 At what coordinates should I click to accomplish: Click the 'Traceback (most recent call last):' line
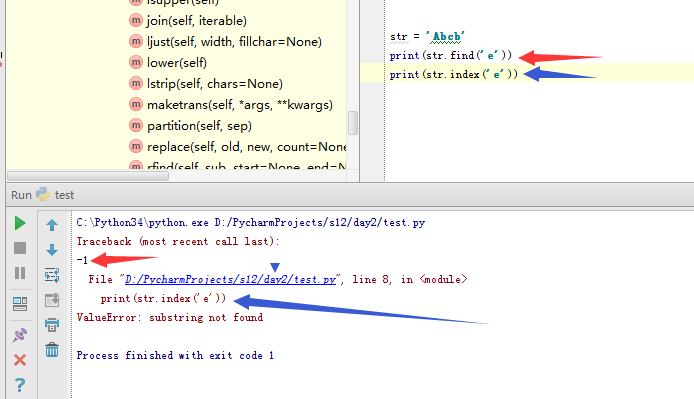tap(178, 242)
